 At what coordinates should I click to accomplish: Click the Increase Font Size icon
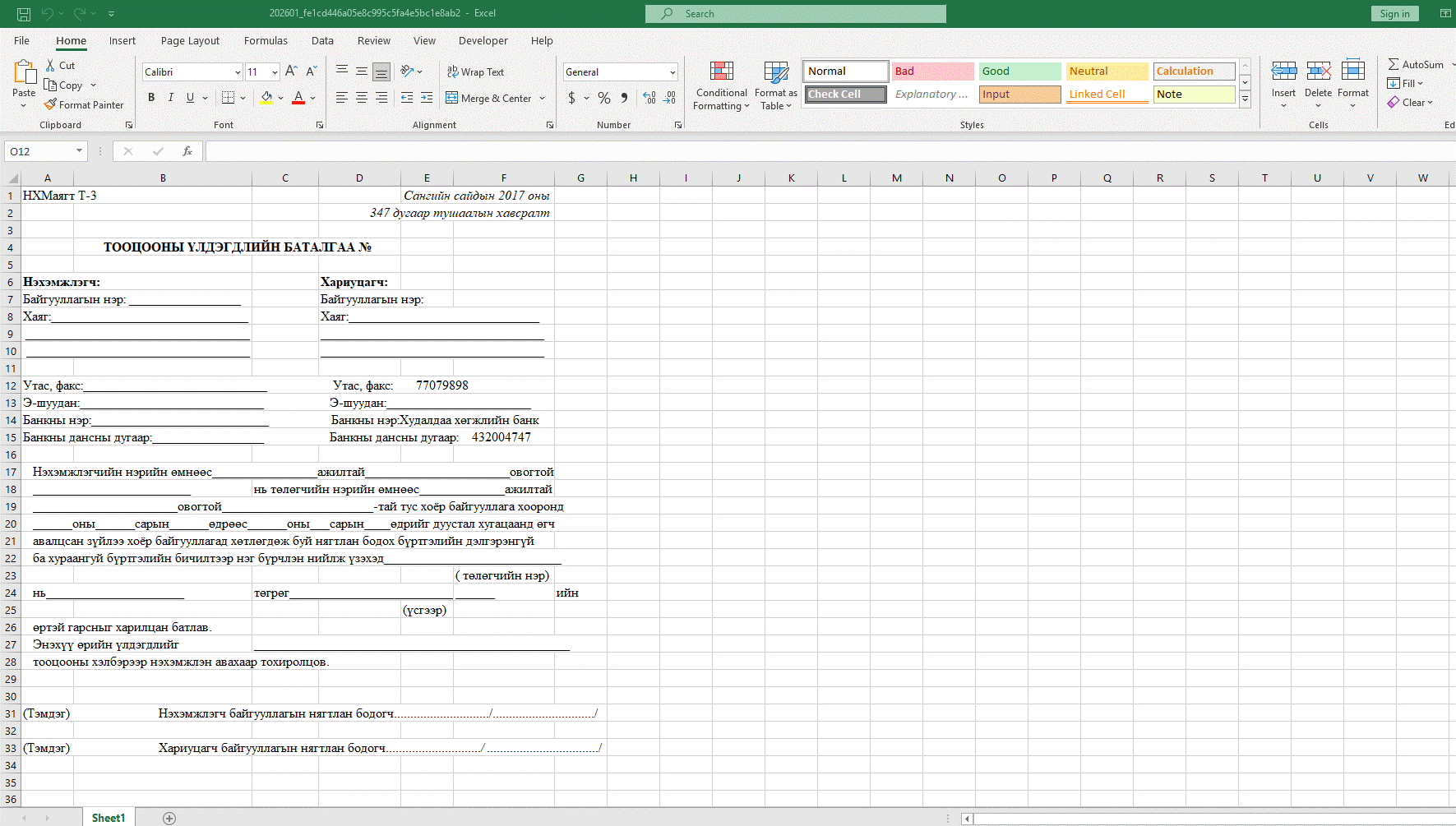(x=291, y=72)
